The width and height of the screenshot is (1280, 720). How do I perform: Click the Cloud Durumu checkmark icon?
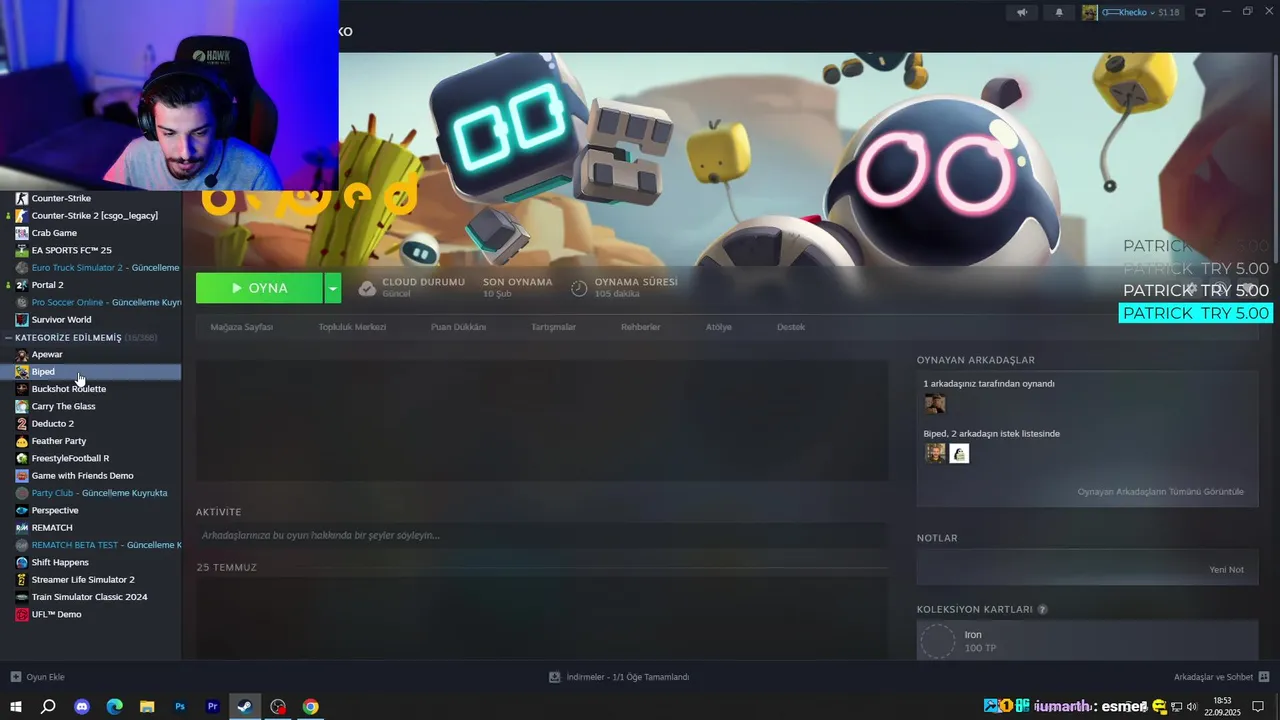point(367,288)
